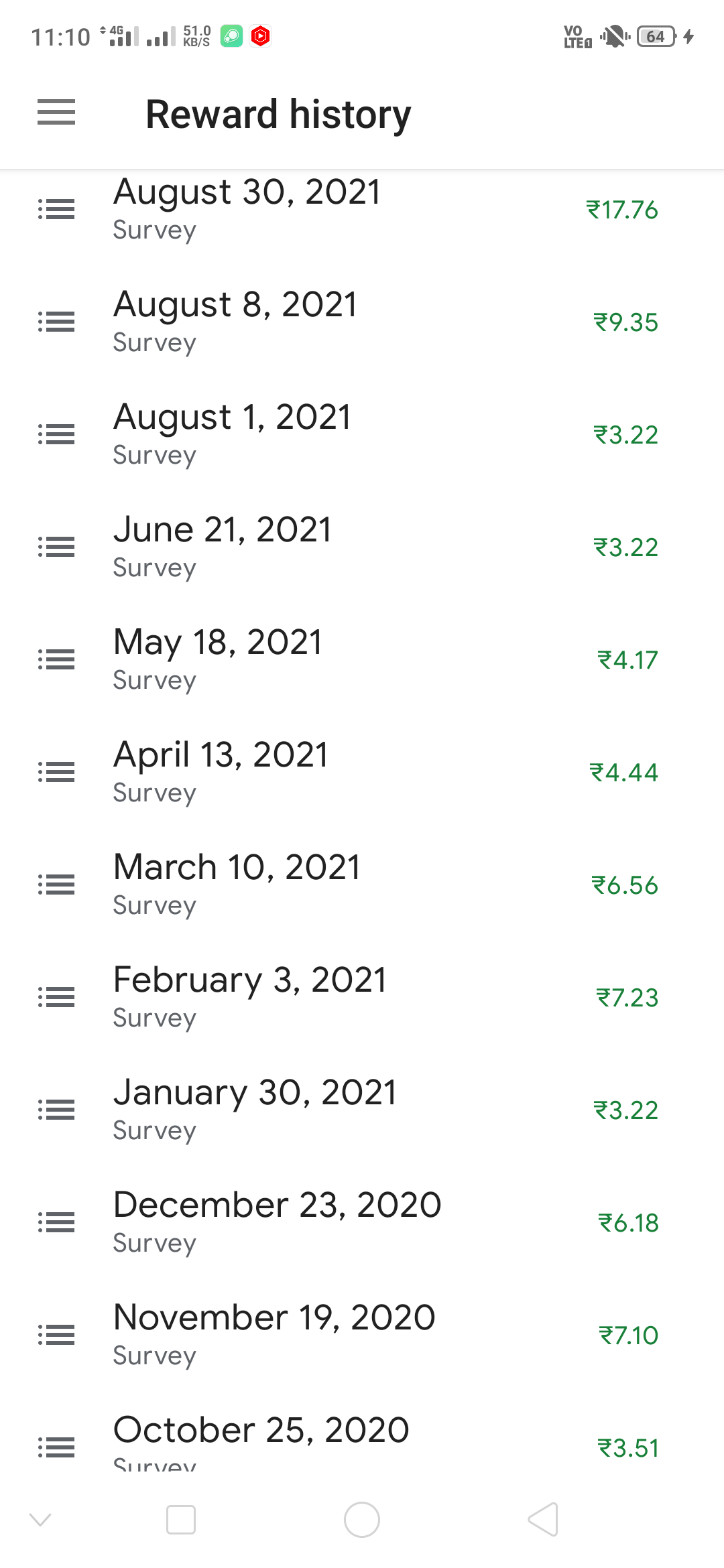Tap the ₹9.35 reward amount
Viewport: 724px width, 1568px height.
pos(625,322)
